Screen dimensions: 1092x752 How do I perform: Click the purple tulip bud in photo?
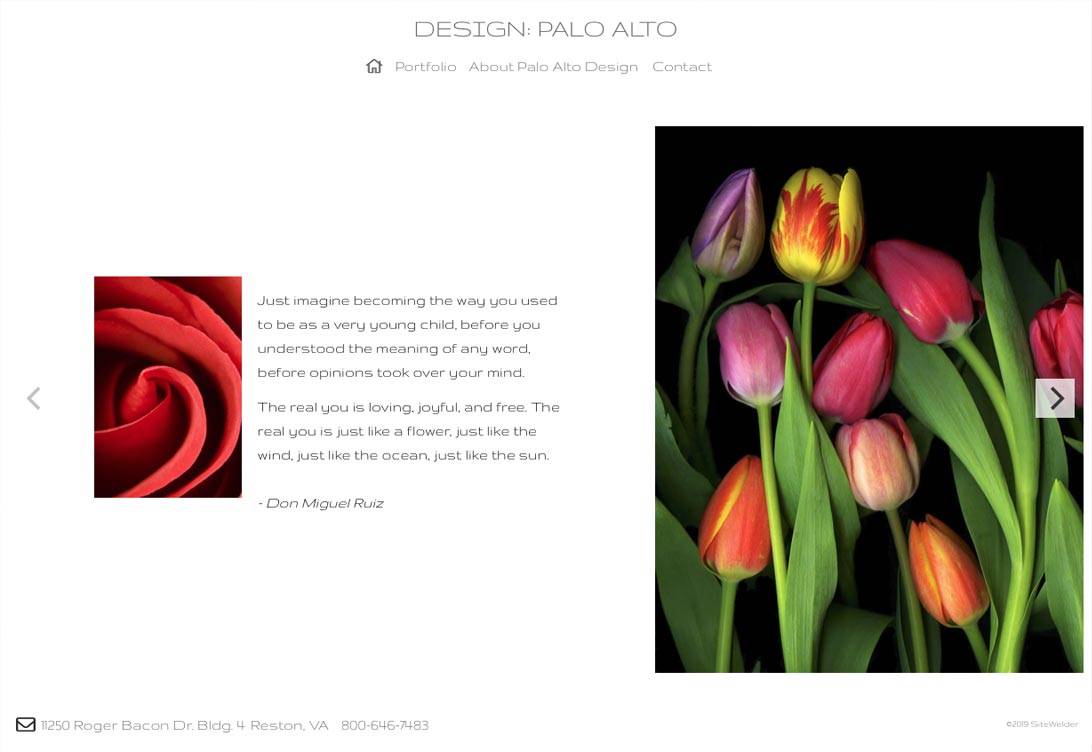pyautogui.click(x=728, y=224)
